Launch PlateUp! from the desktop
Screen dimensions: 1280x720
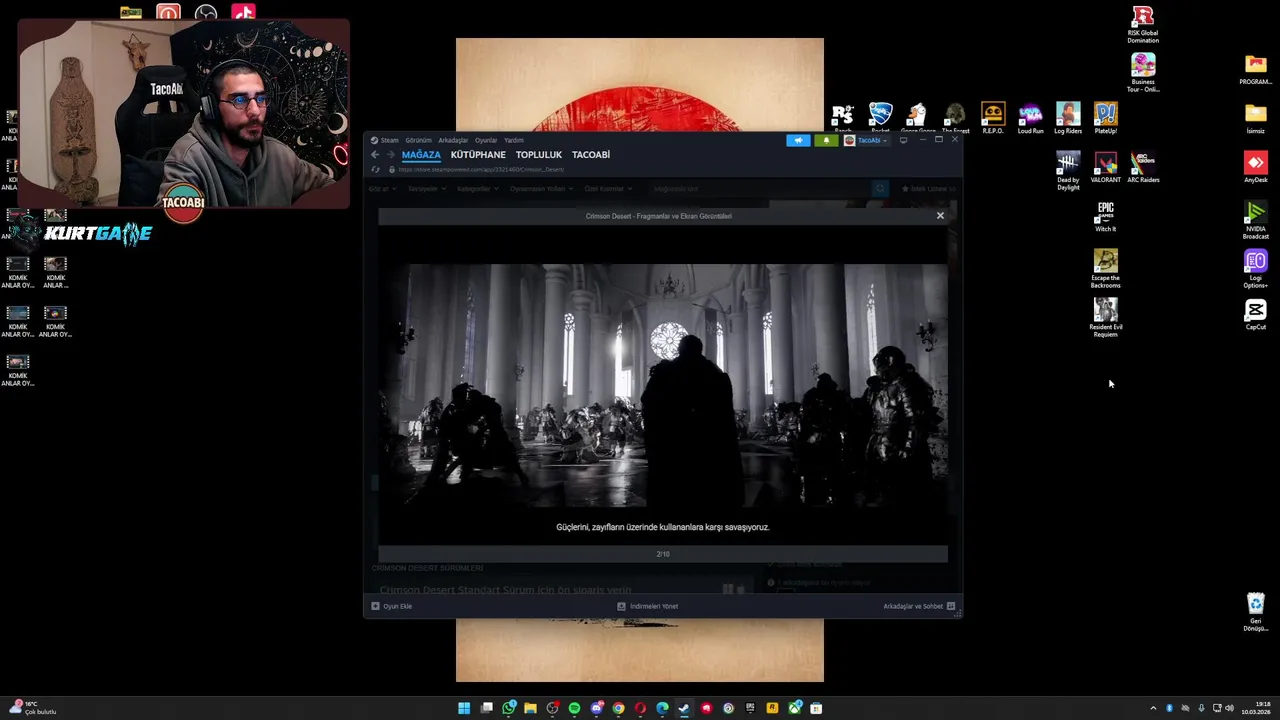tap(1105, 118)
